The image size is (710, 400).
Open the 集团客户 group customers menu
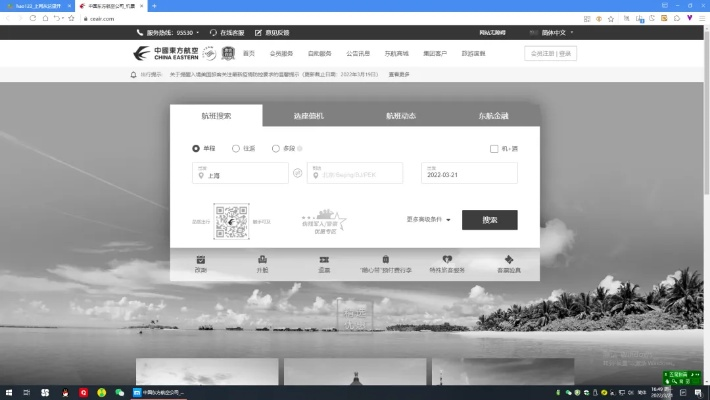pos(435,53)
